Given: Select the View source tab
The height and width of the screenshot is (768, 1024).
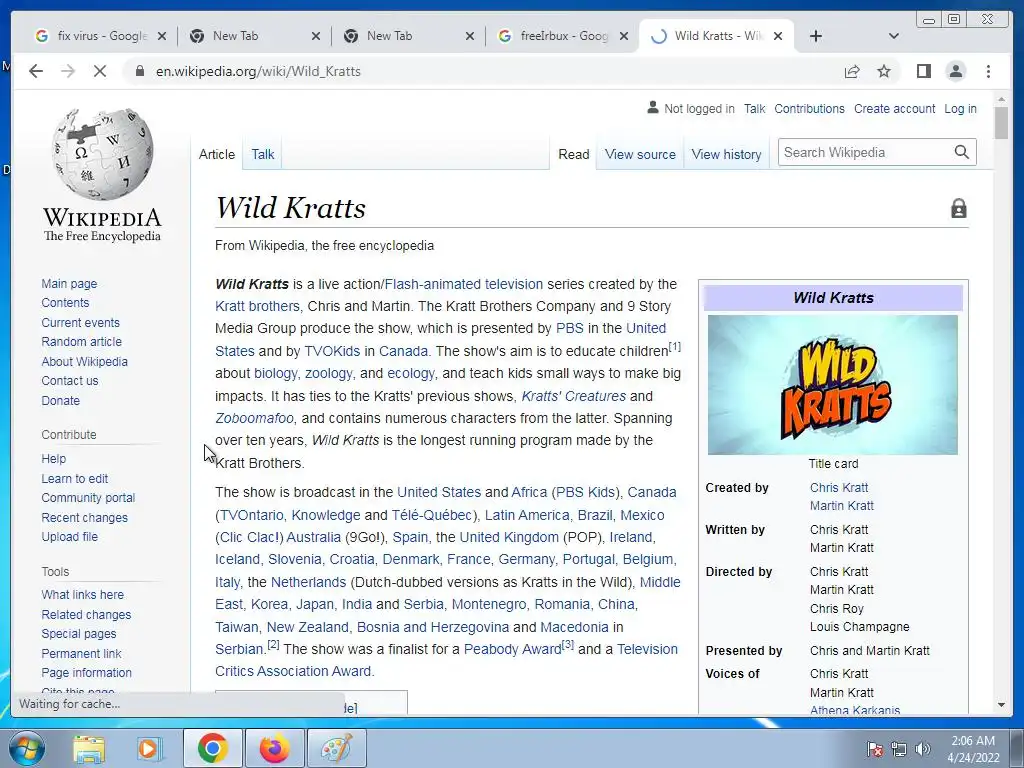Looking at the screenshot, I should (x=640, y=154).
